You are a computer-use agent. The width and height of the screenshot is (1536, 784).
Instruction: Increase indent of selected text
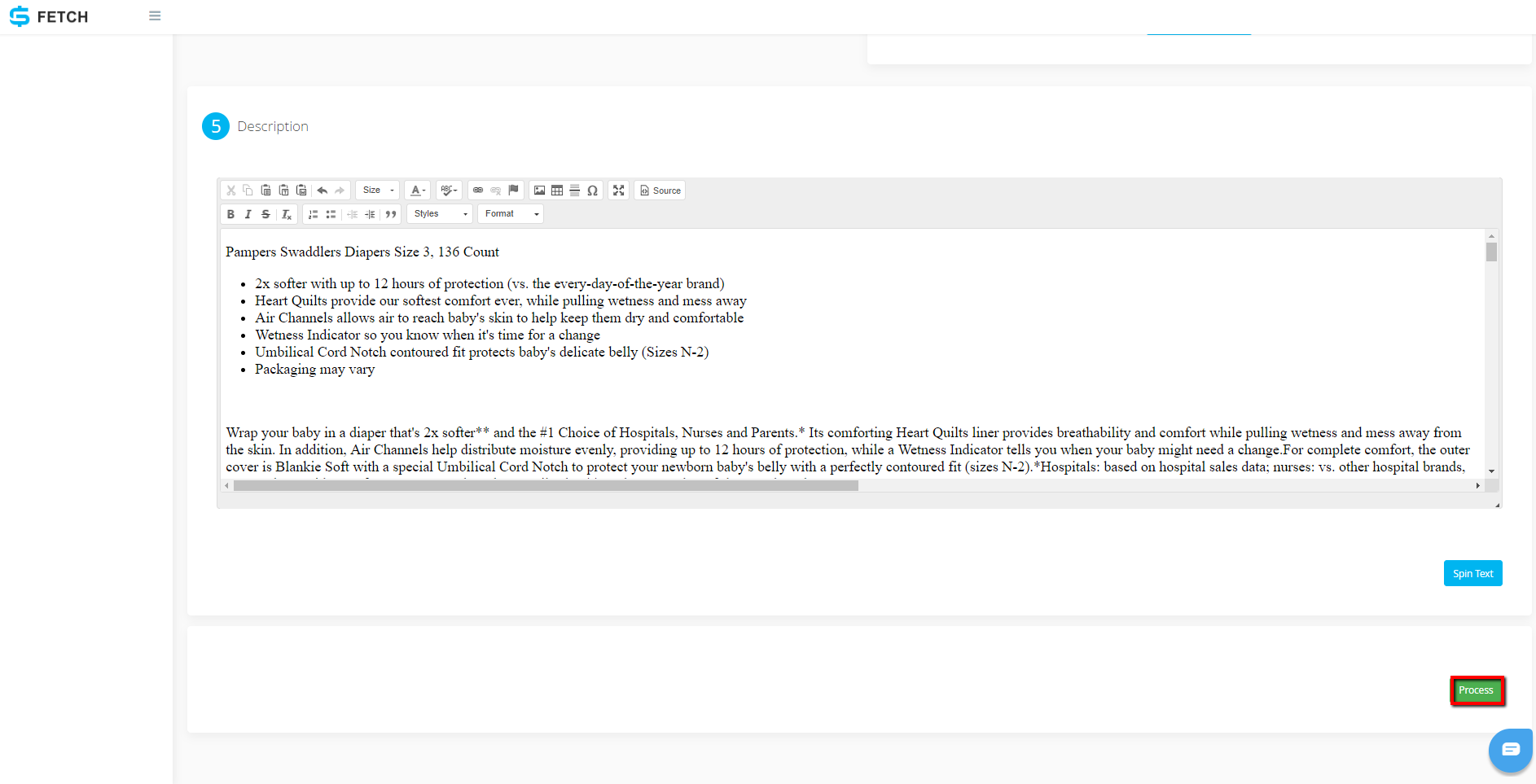pyautogui.click(x=370, y=214)
